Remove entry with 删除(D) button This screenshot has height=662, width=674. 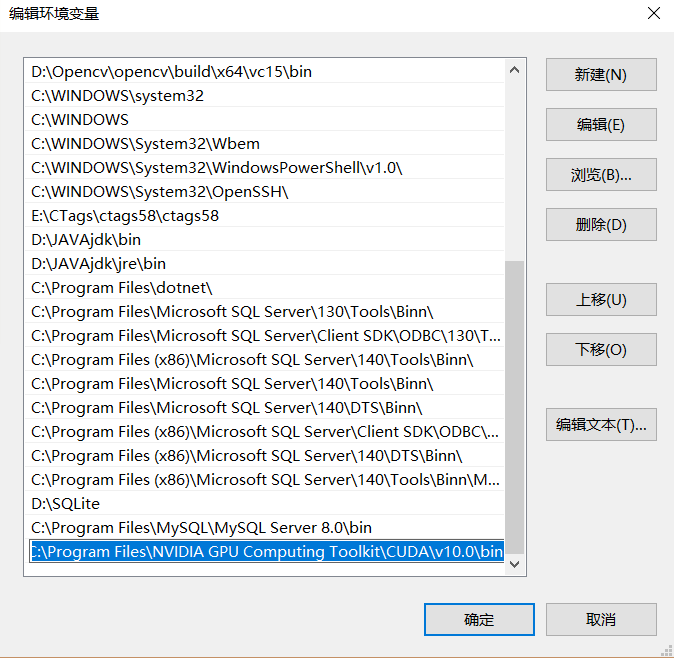click(601, 224)
